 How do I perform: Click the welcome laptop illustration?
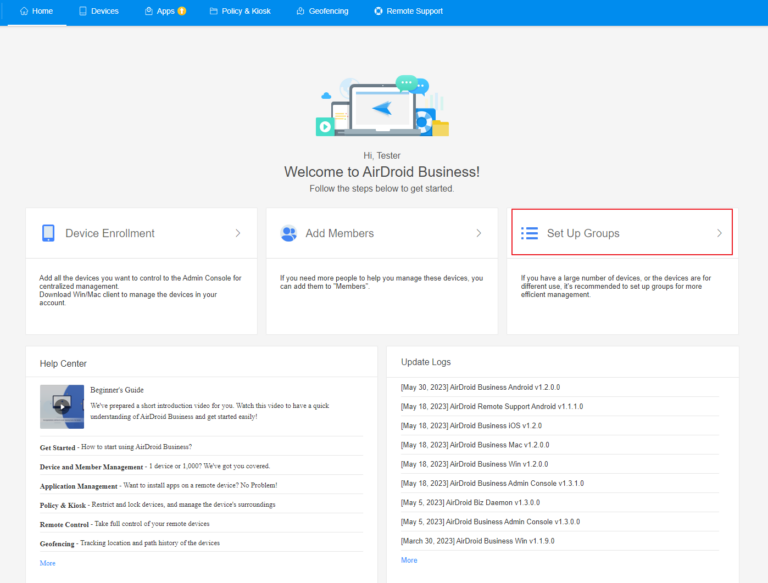(x=383, y=106)
